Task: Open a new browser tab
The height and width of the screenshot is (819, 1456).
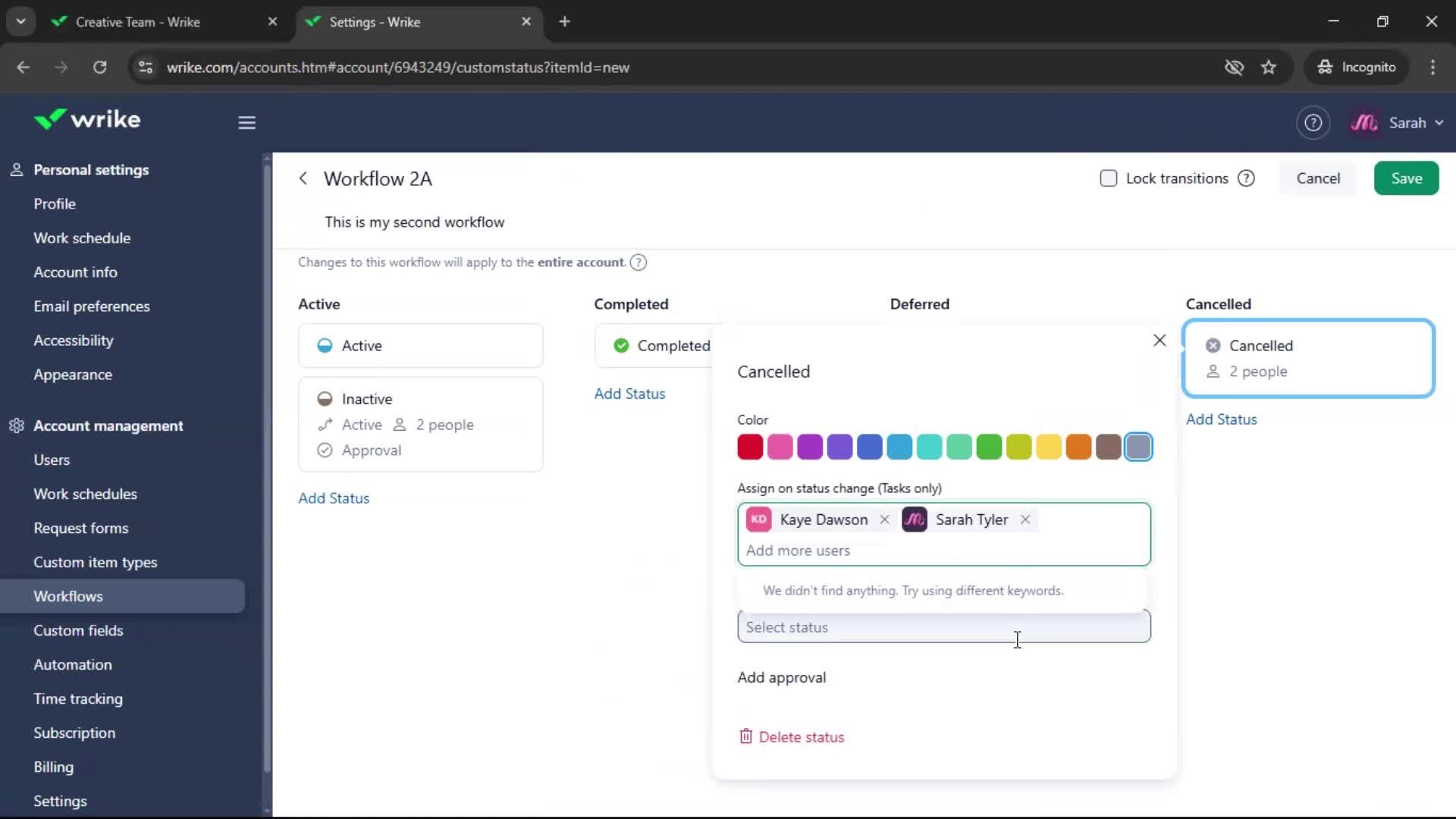Action: click(x=564, y=22)
